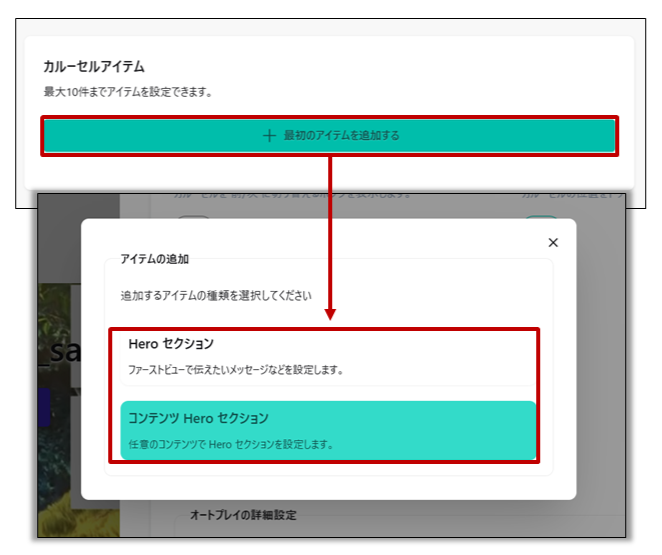Image resolution: width=662 pixels, height=555 pixels.
Task: Click the 任意のコンテンツで Hero セクション description
Action: pos(231,444)
